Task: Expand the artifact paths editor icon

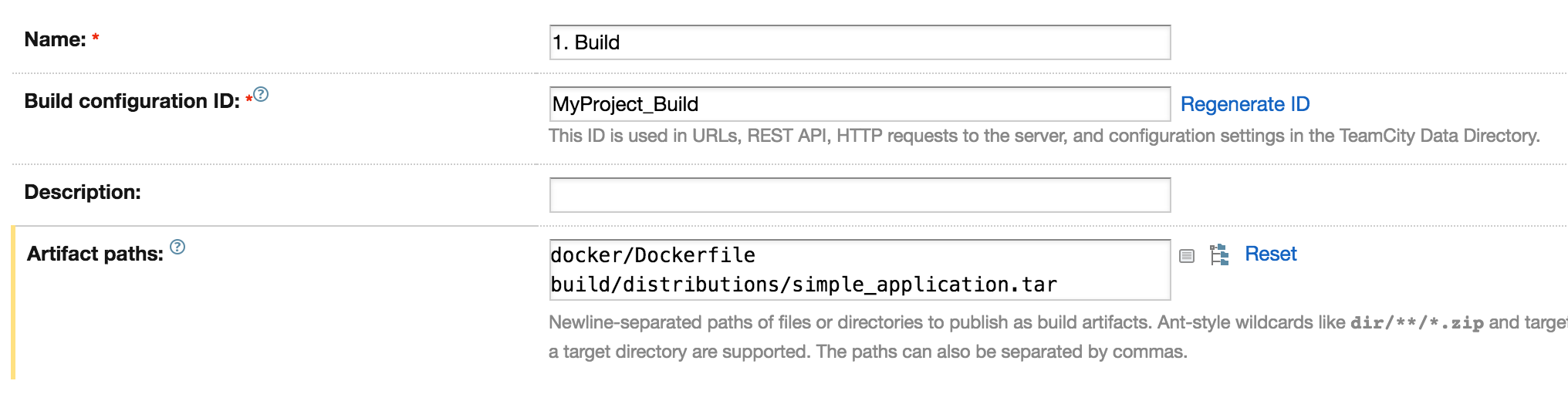Action: pyautogui.click(x=1187, y=256)
